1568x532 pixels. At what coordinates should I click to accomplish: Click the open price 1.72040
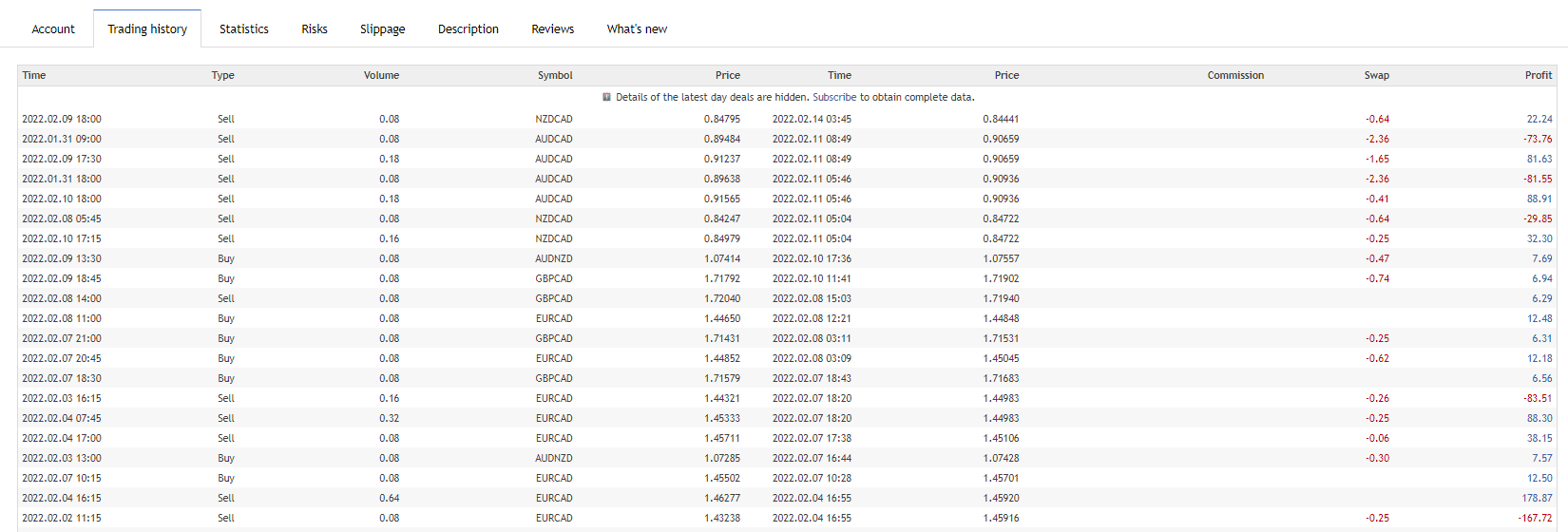722,298
